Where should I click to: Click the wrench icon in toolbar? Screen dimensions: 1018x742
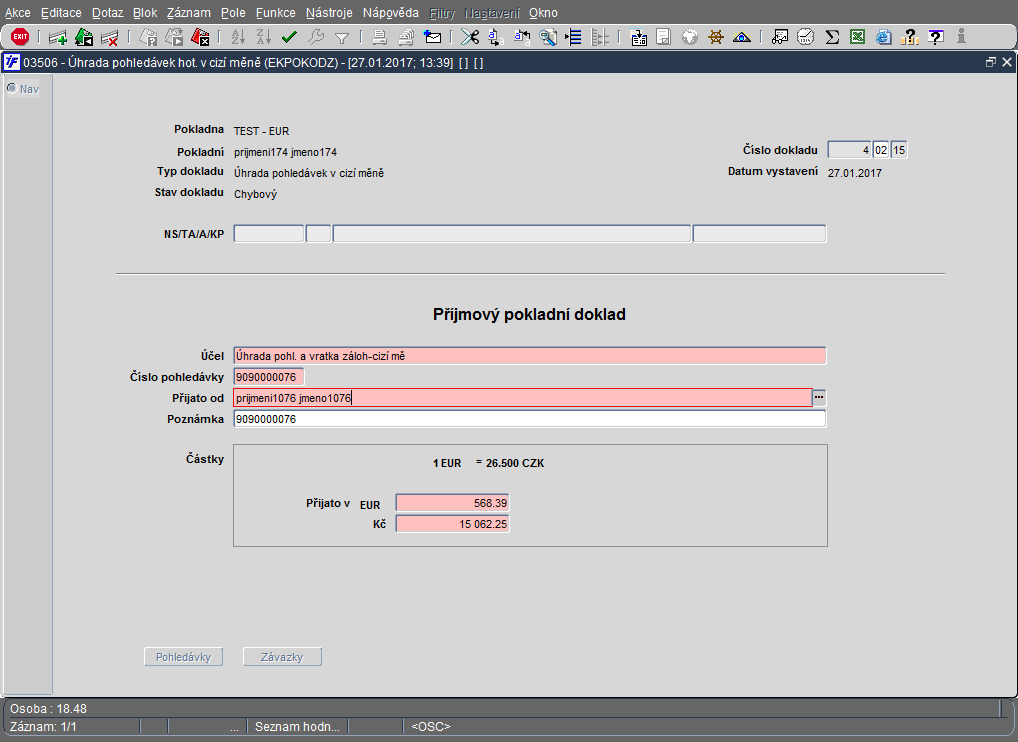(316, 38)
